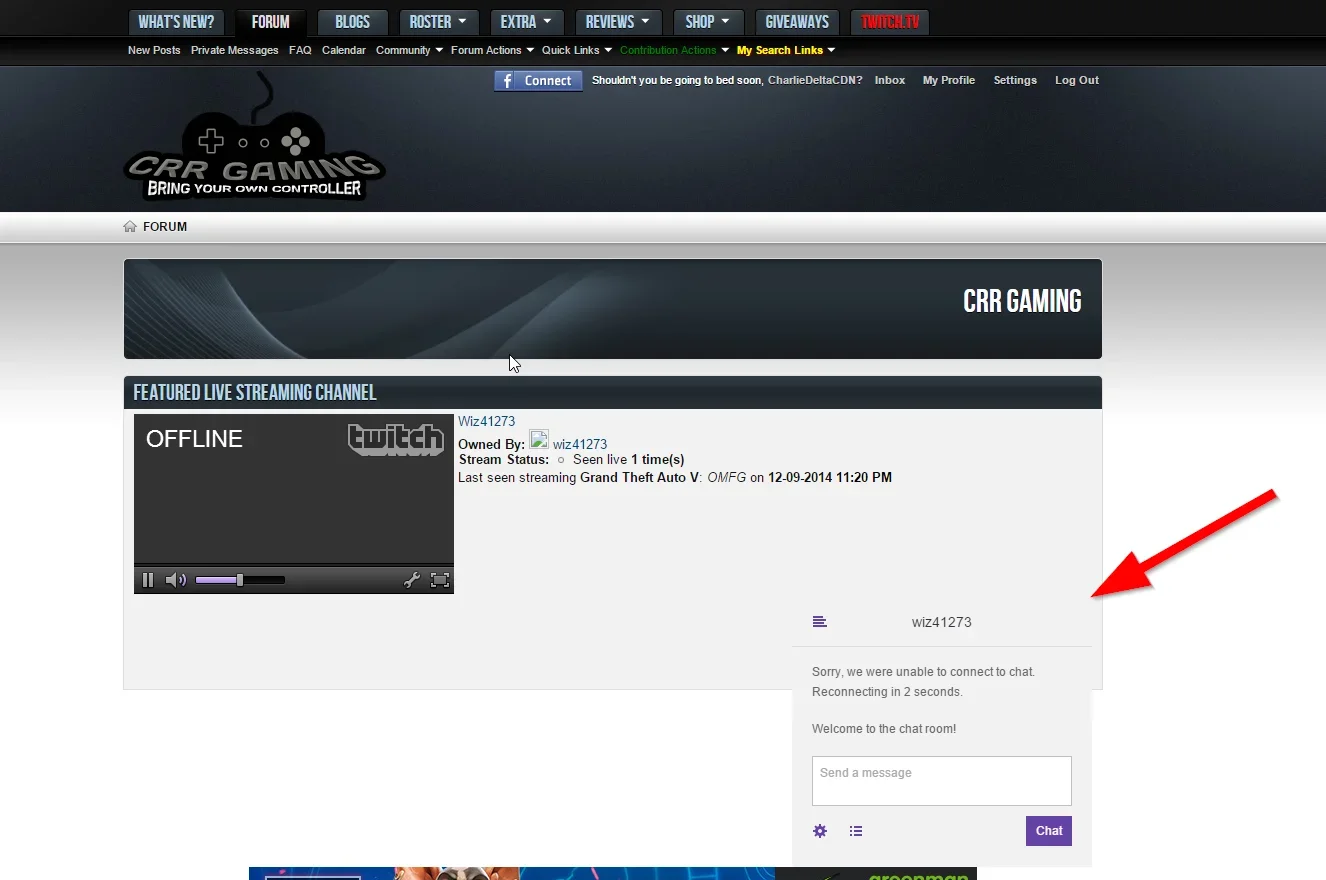This screenshot has width=1326, height=880.
Task: Click the purple Chat button
Action: pos(1049,831)
